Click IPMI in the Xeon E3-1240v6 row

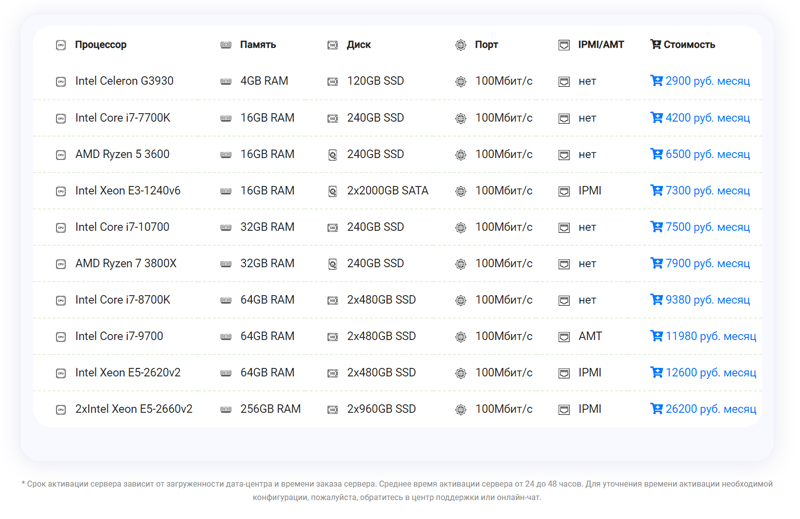point(590,191)
